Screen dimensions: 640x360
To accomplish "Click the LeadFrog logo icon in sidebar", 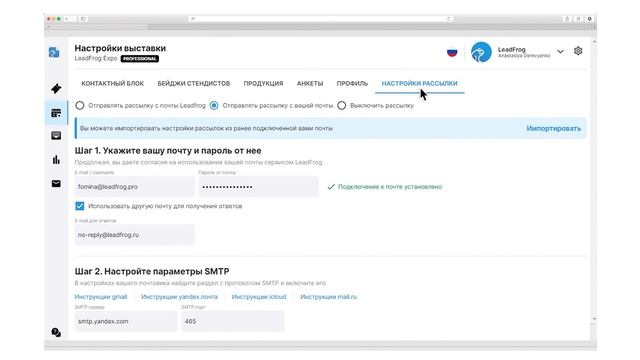I will click(54, 52).
